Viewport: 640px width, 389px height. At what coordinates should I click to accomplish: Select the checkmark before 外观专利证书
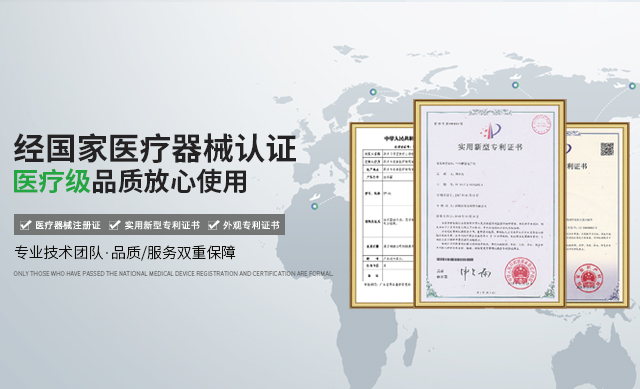point(213,225)
